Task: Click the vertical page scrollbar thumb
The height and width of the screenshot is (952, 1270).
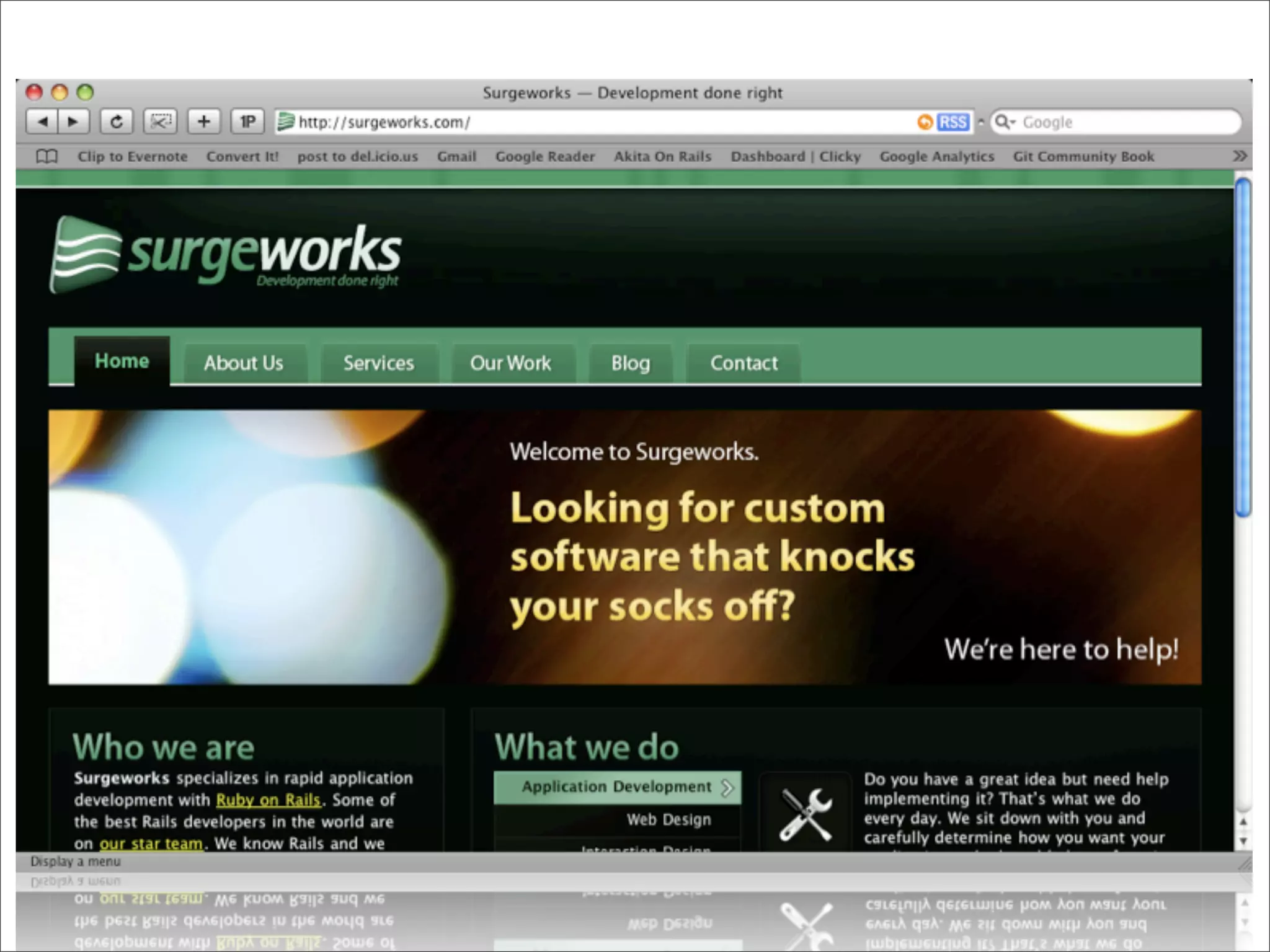Action: tap(1242, 347)
